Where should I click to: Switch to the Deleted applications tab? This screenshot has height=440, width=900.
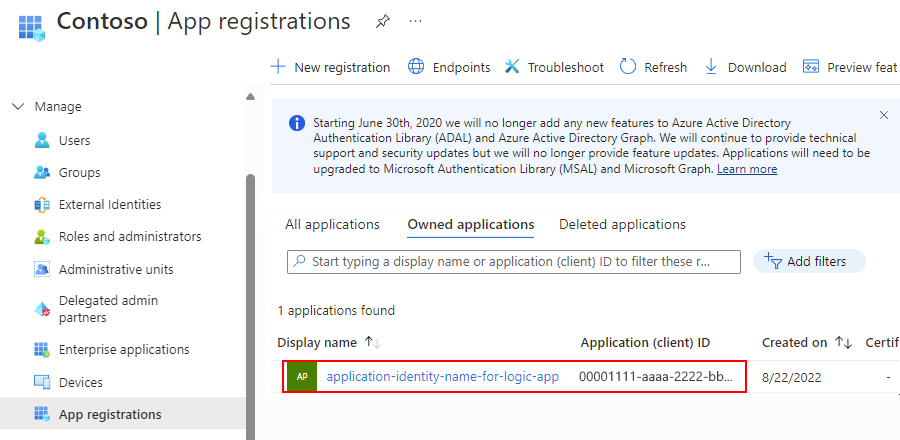pyautogui.click(x=622, y=224)
